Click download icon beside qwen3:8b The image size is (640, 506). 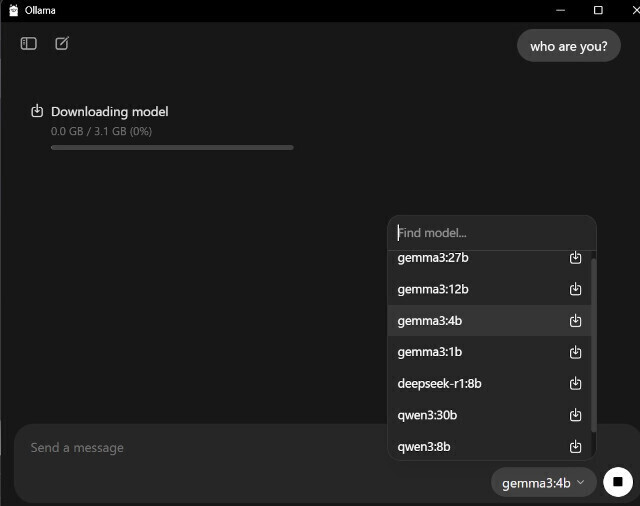pyautogui.click(x=576, y=446)
